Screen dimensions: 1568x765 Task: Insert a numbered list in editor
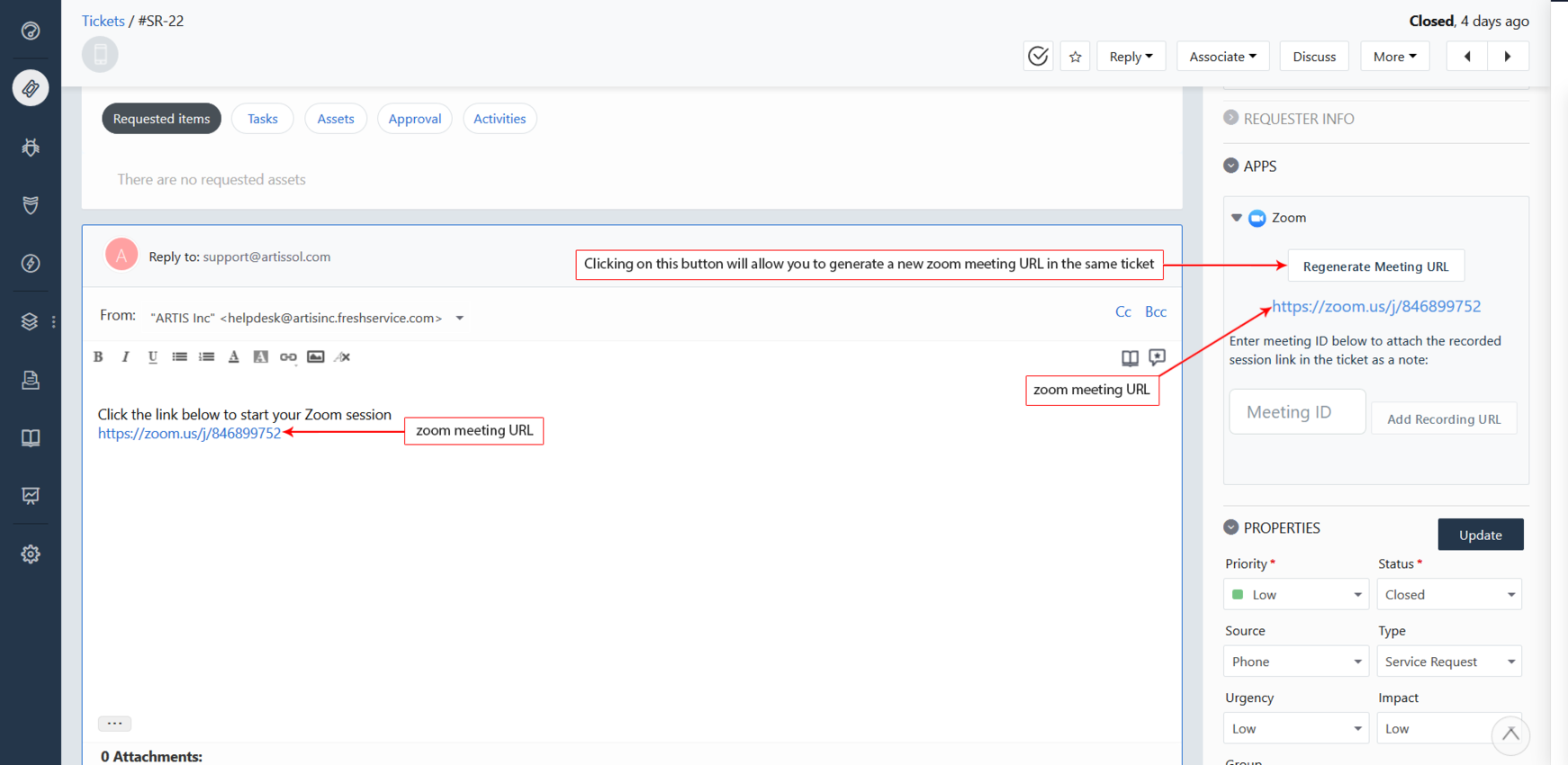click(206, 357)
